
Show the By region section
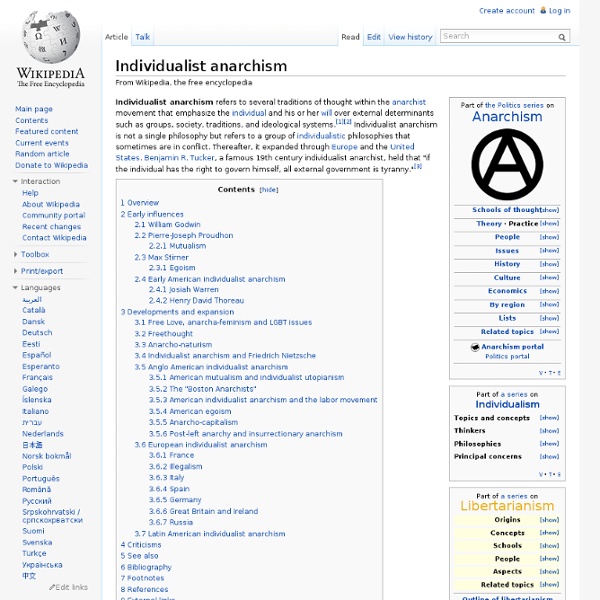pyautogui.click(x=549, y=305)
